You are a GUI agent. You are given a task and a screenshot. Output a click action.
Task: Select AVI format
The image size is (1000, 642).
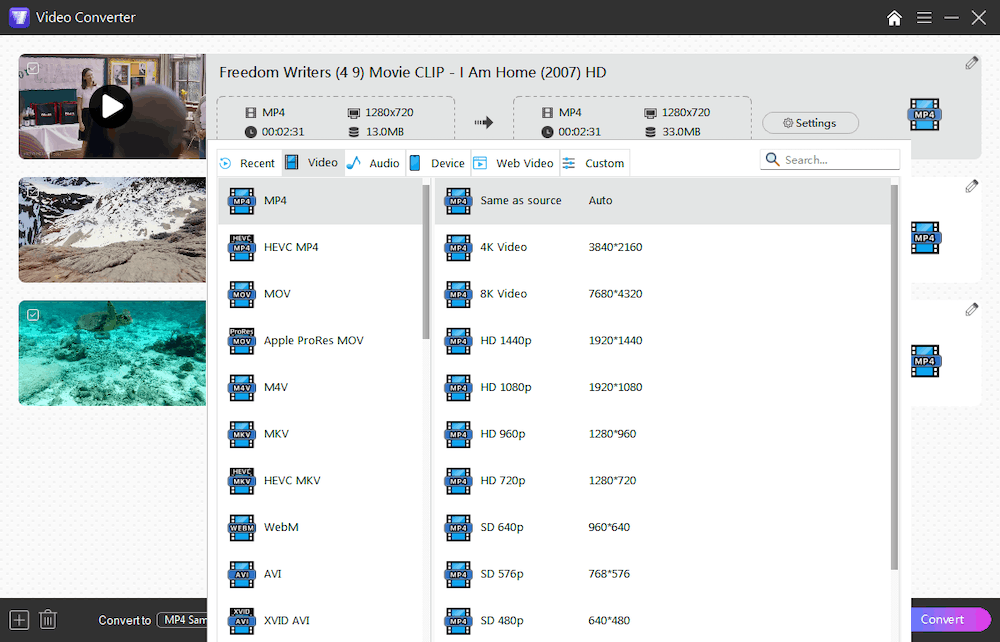pos(320,574)
